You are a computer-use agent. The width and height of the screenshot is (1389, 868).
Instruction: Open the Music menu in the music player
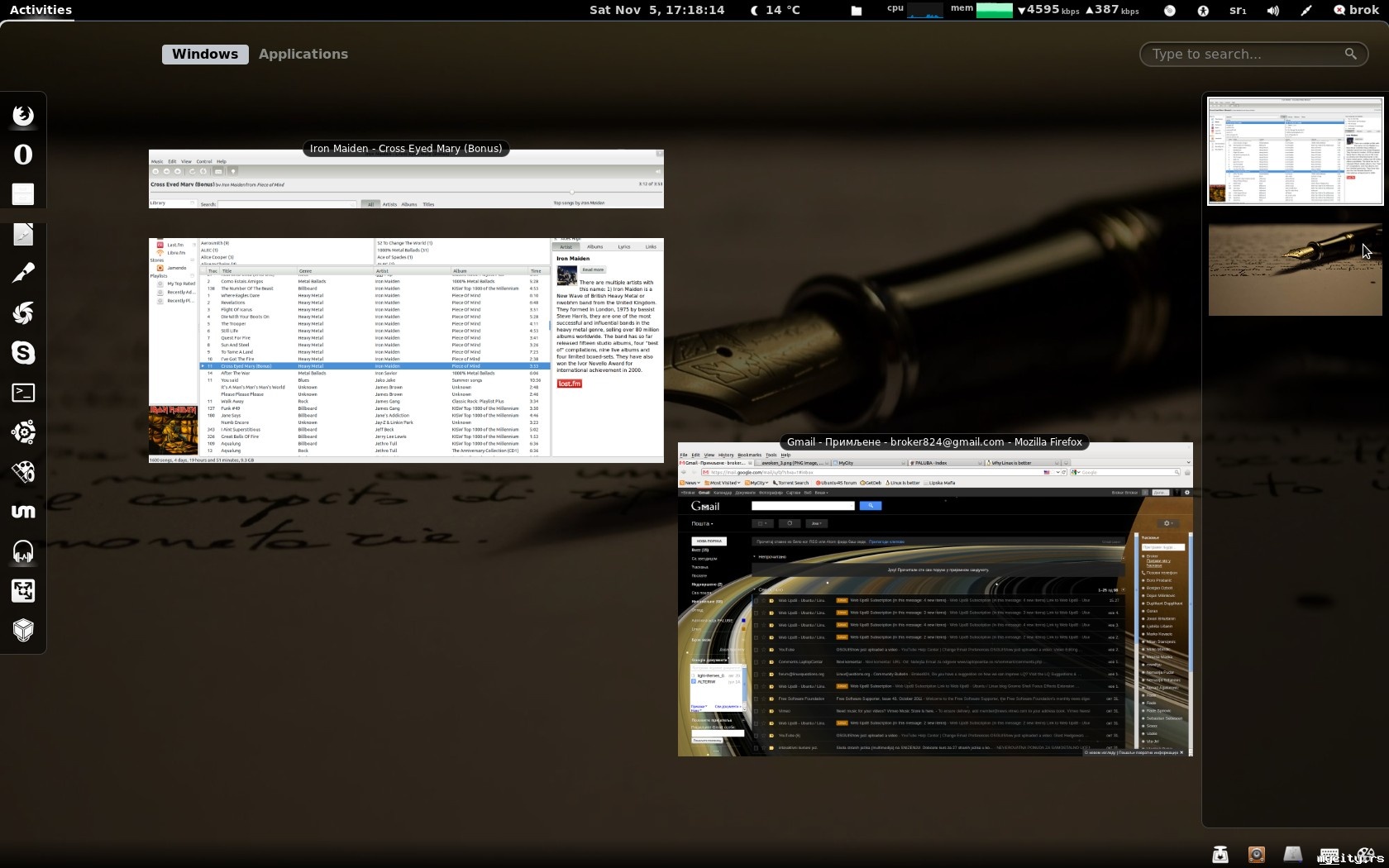(157, 161)
